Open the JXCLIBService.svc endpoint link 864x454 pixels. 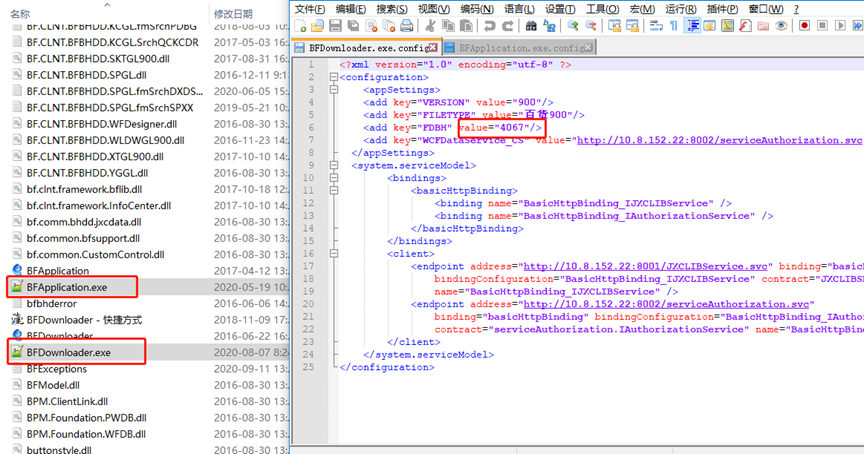click(x=645, y=266)
